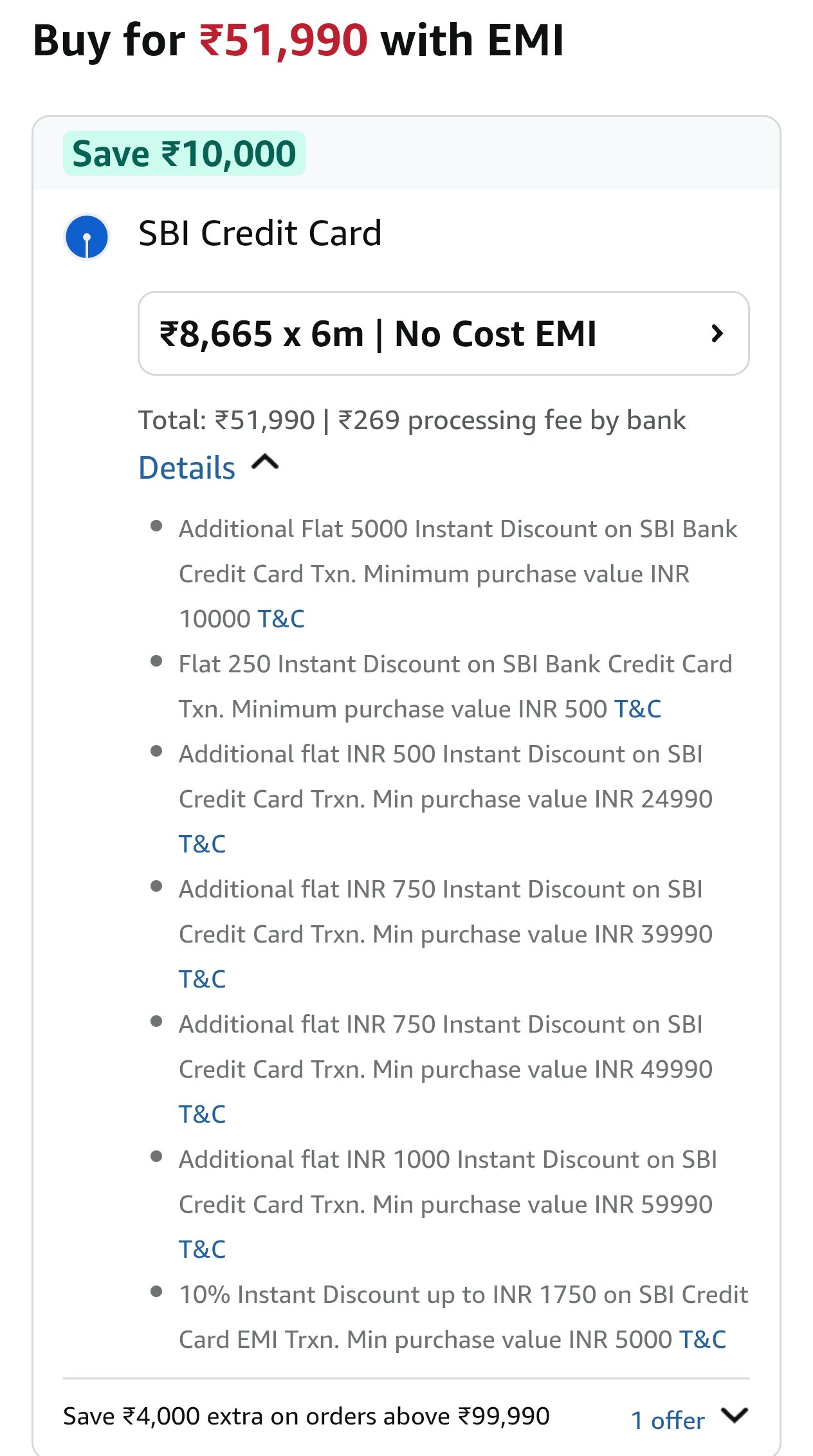Screen dimensions: 813x1456
Task: Click "Save ₹4,000 extra on orders" text
Action: point(306,1416)
